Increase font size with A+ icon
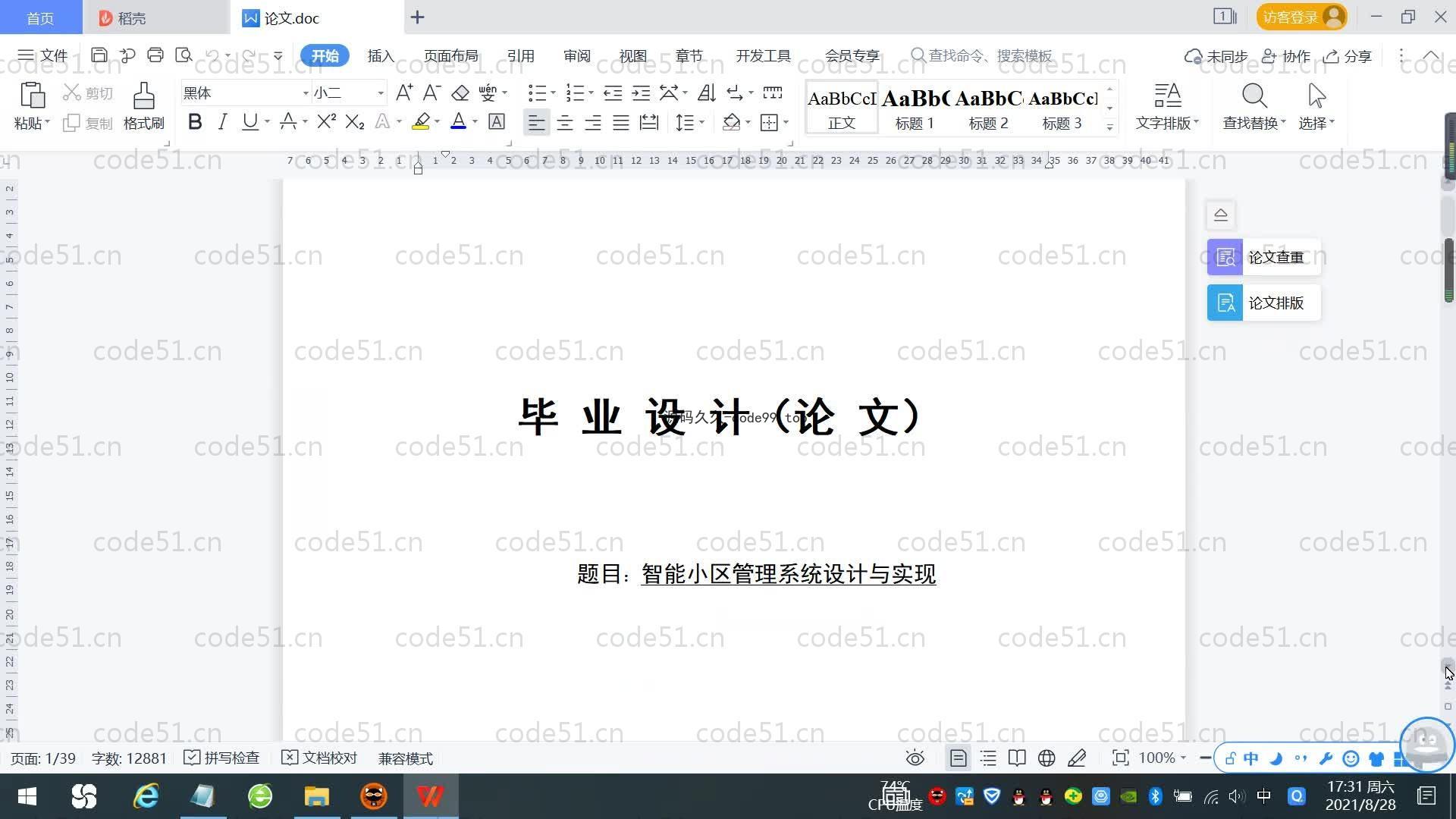This screenshot has width=1456, height=819. 404,93
